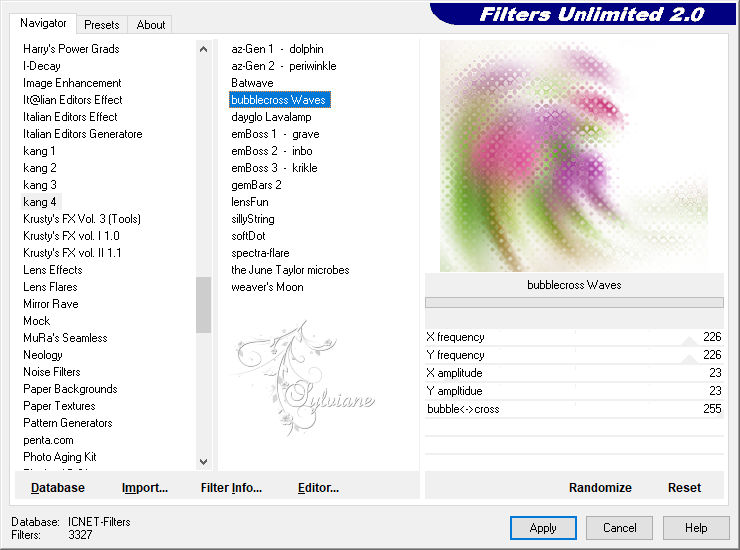Screen dimensions: 740x550
Task: Select Pattern Generators category
Action: click(67, 423)
